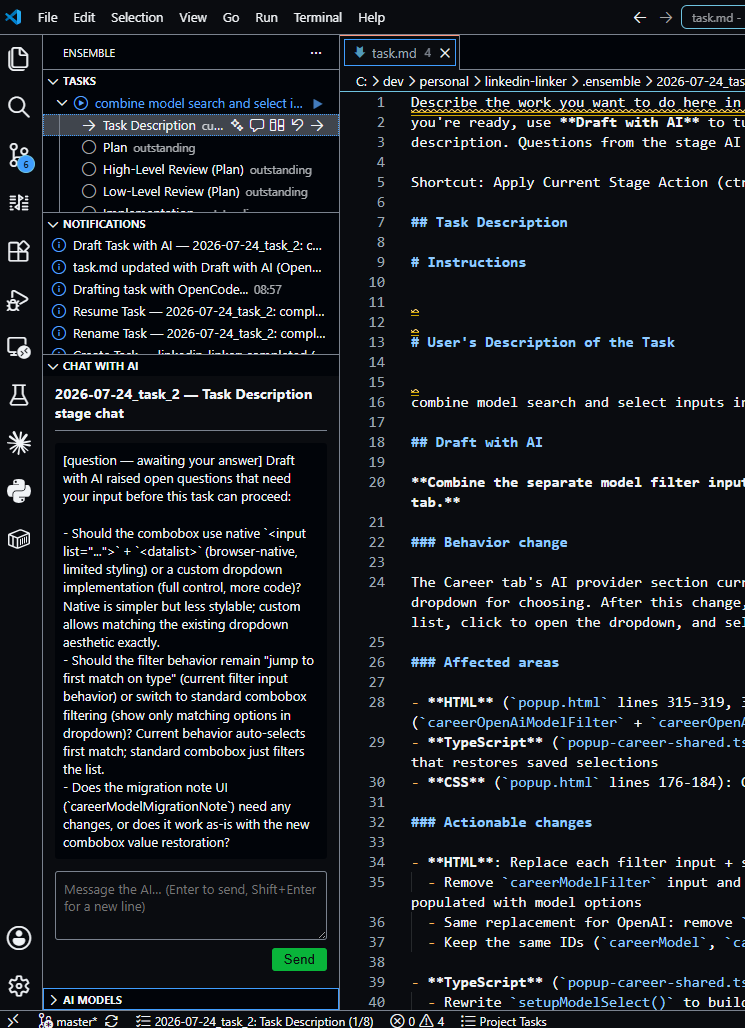Click editor line 18 '## Draft with AI' heading

point(477,443)
